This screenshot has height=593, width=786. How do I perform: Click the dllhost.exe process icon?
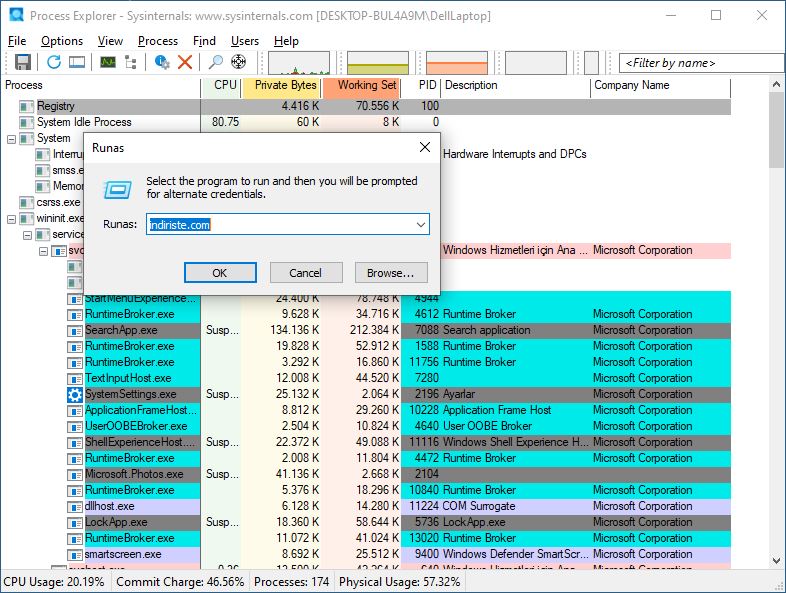(x=75, y=507)
